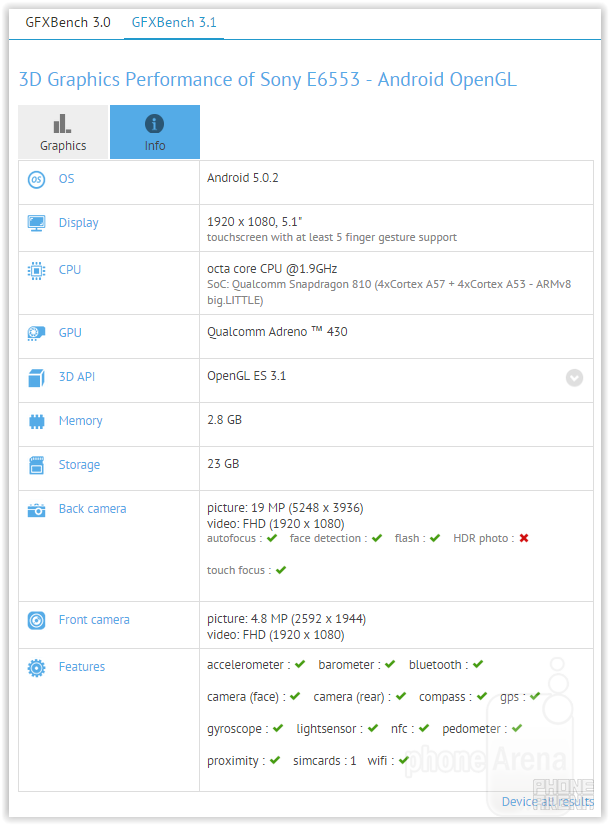Screen dimensions: 609x825
Task: Click the compass green checkmark
Action: [482, 696]
